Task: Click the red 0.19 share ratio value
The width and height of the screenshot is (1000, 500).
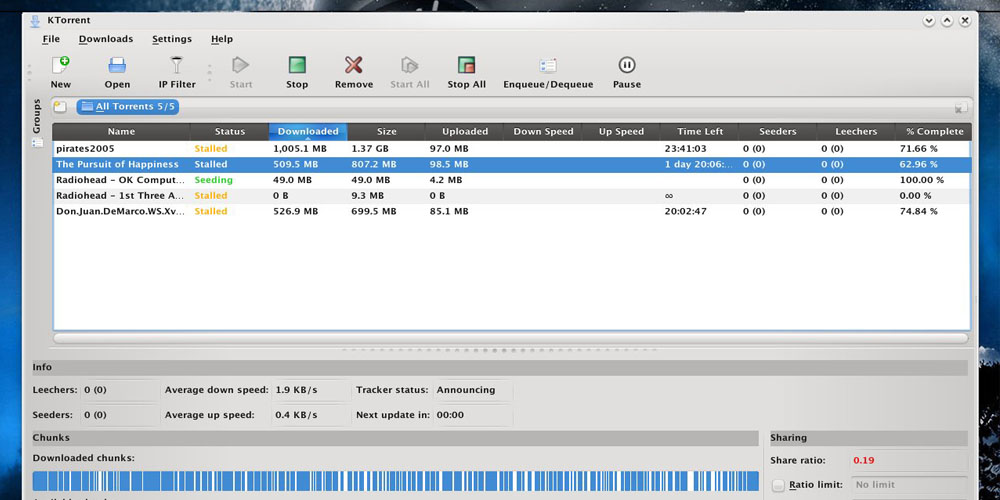Action: (862, 460)
